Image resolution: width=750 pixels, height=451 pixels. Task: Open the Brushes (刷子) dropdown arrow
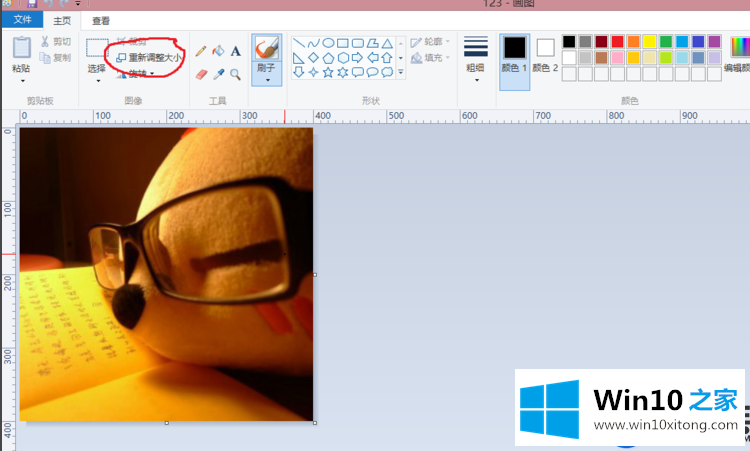point(267,80)
